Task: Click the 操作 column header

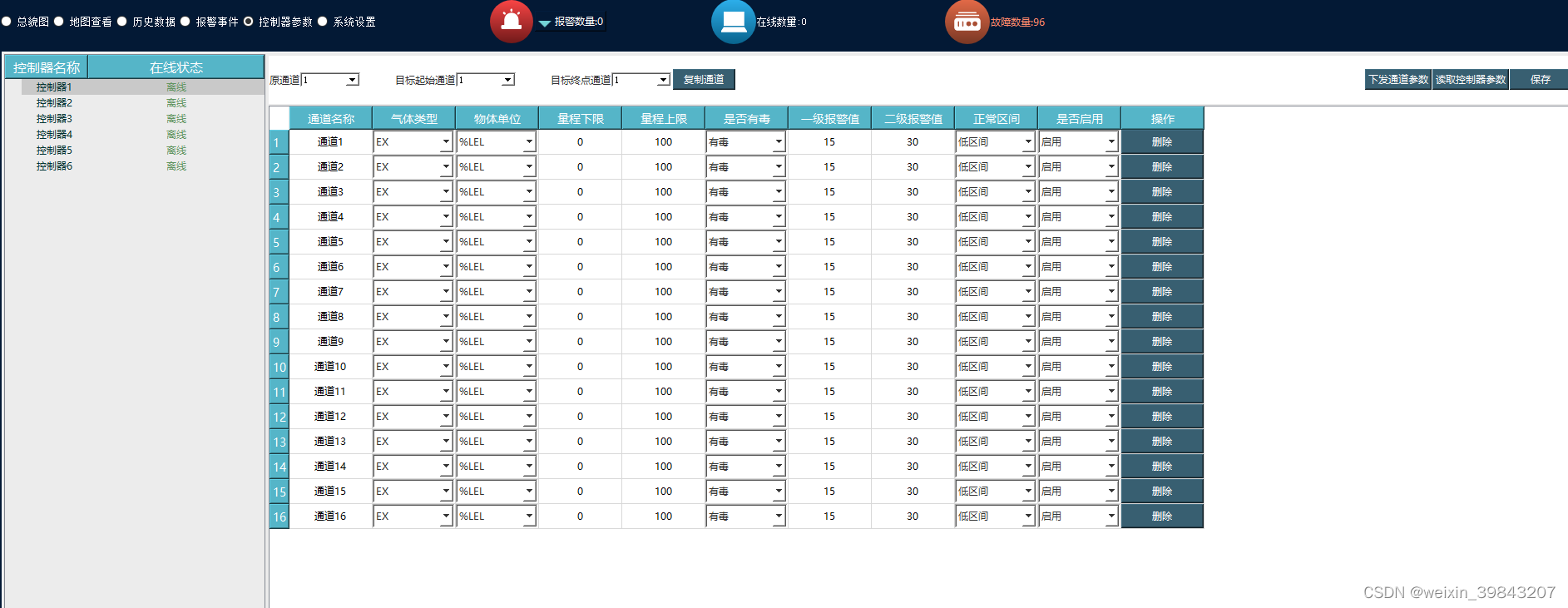Action: click(1162, 119)
